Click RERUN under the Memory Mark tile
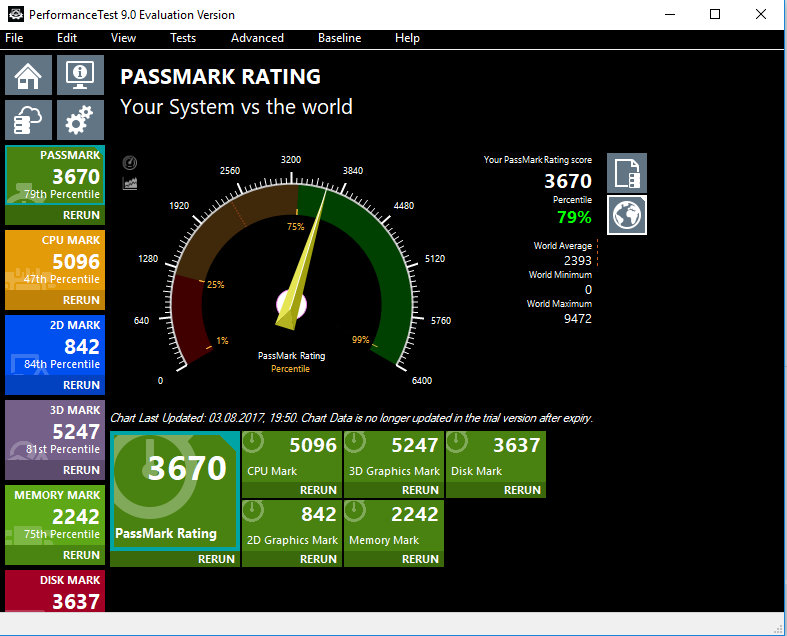The image size is (787, 636). click(x=420, y=559)
